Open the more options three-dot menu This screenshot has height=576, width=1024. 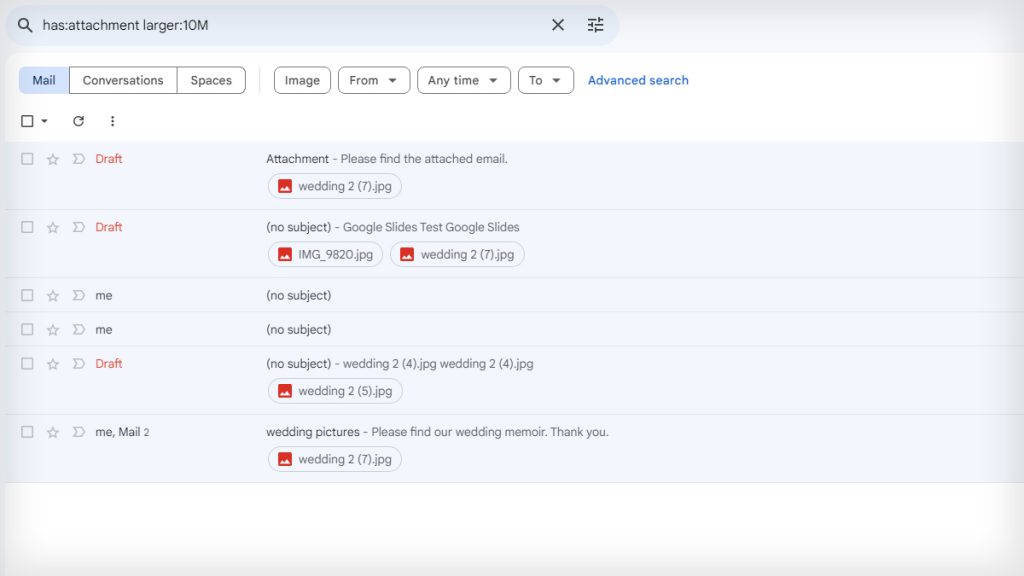[112, 121]
